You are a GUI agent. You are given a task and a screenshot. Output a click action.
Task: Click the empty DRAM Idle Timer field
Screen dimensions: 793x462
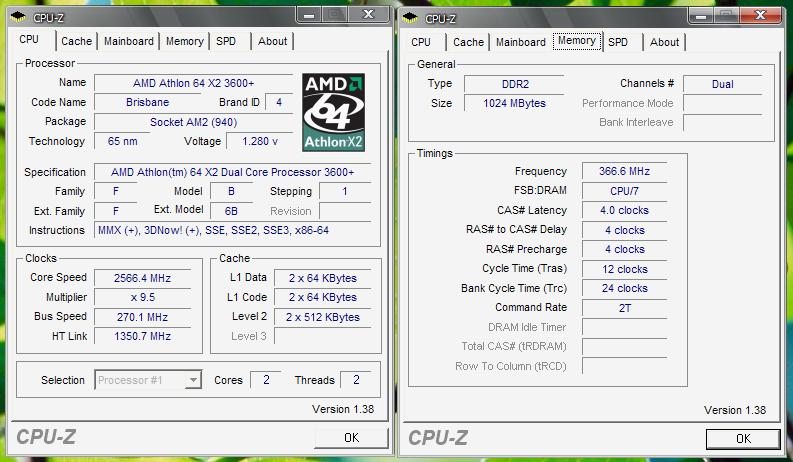click(625, 327)
